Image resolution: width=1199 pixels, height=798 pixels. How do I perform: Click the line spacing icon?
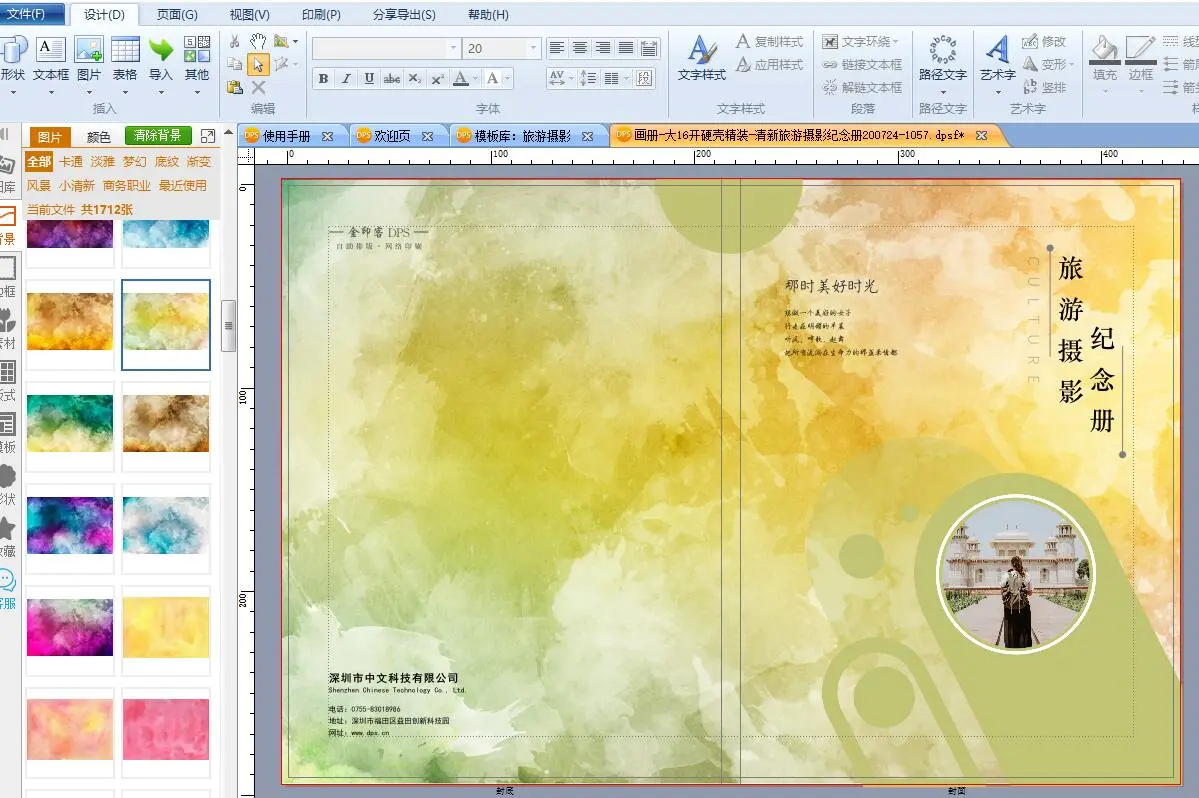tap(588, 78)
